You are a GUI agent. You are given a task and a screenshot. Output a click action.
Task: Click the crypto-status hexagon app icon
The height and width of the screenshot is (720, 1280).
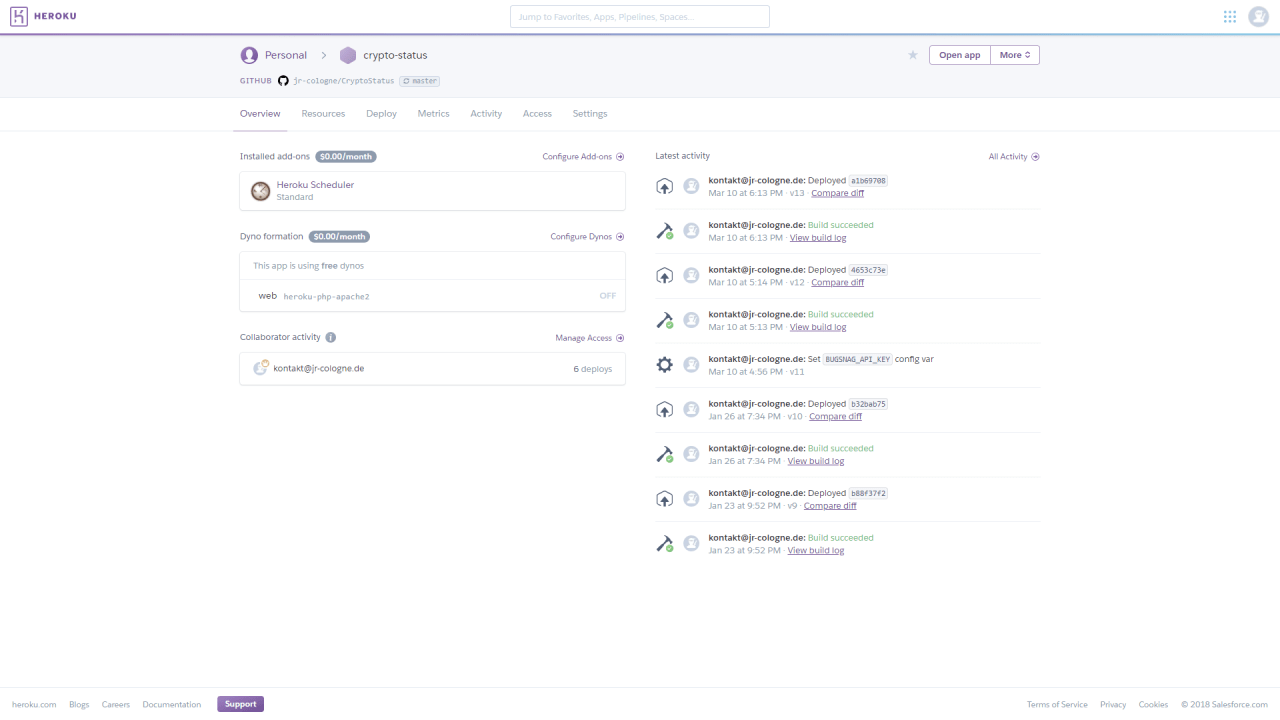(x=348, y=55)
